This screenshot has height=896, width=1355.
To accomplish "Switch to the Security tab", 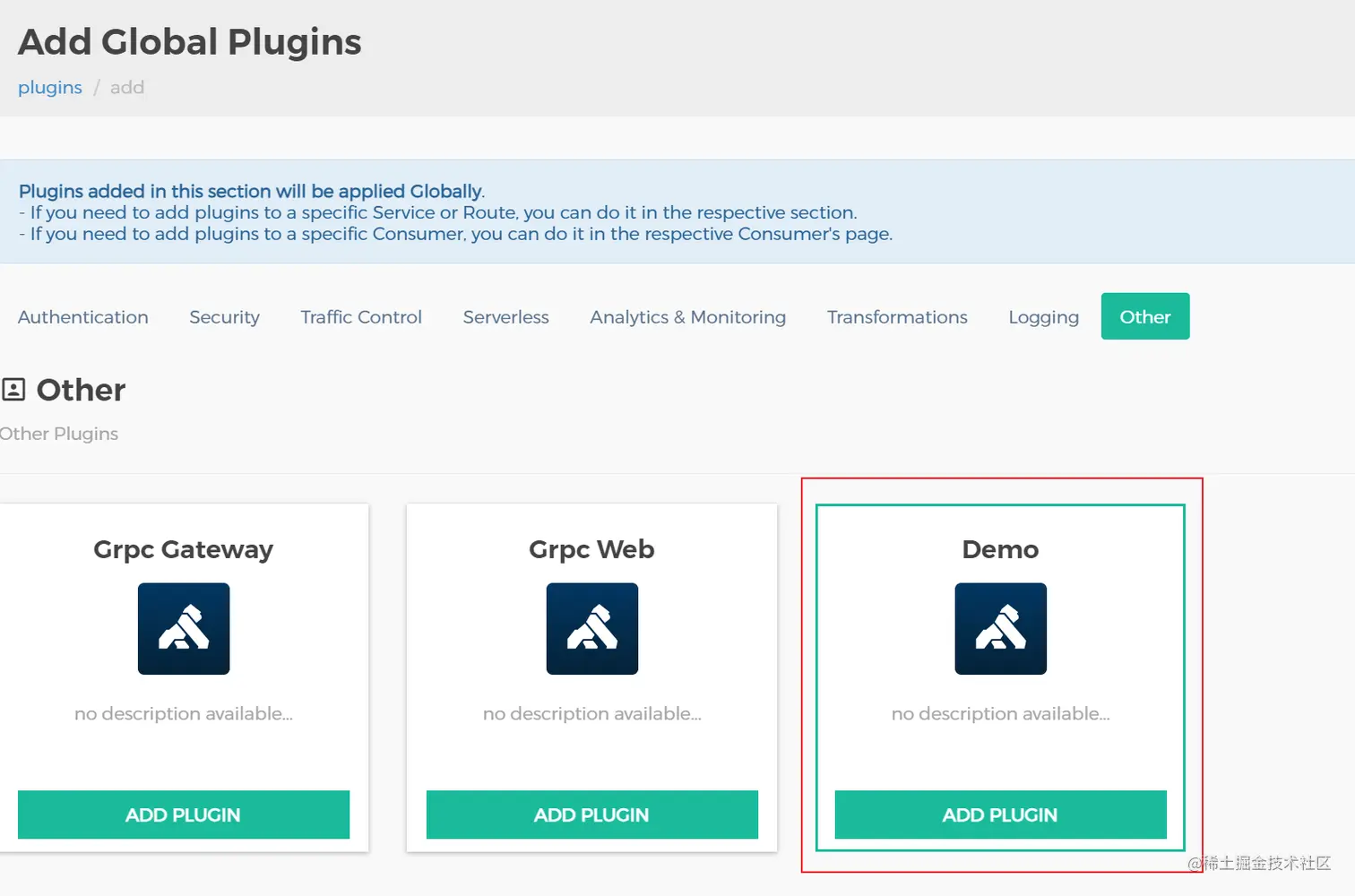I will tap(224, 317).
